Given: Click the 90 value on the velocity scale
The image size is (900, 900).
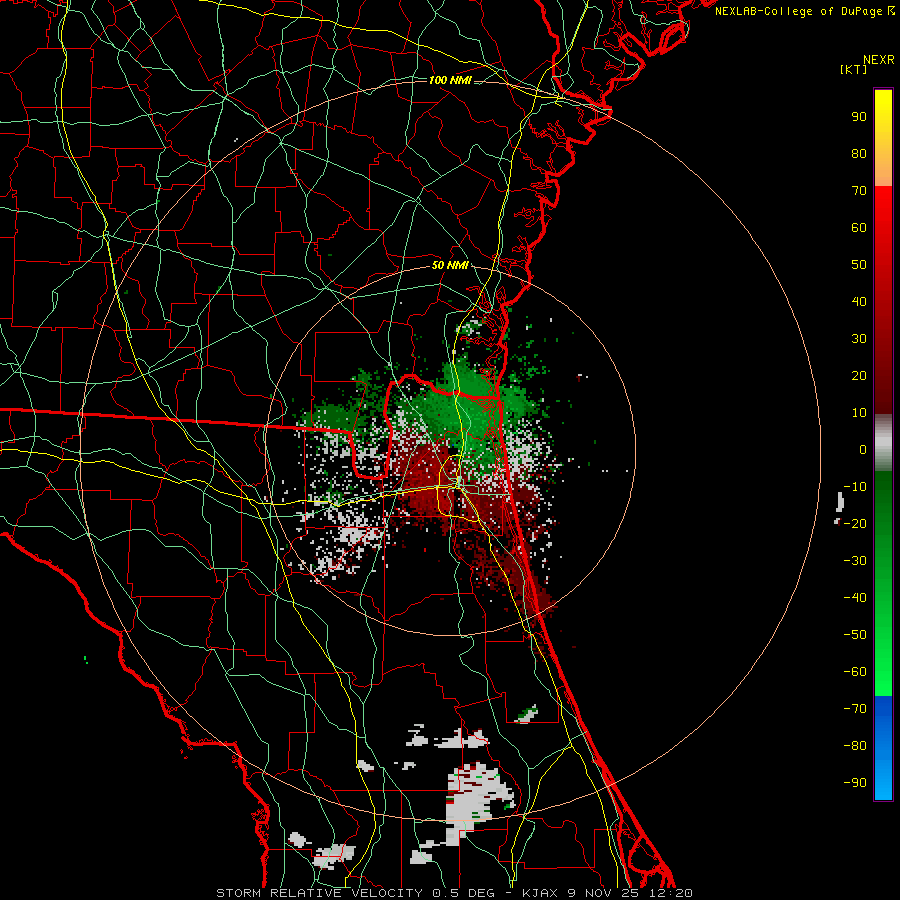Looking at the screenshot, I should (859, 117).
